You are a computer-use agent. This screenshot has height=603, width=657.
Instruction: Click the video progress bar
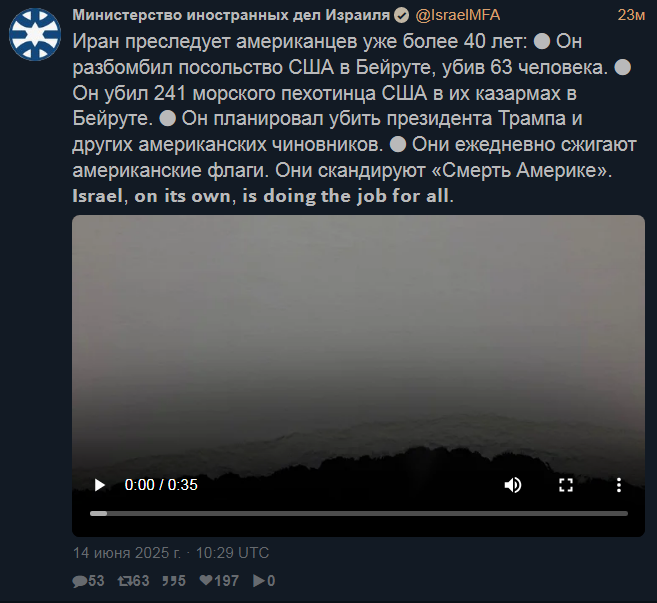[359, 513]
